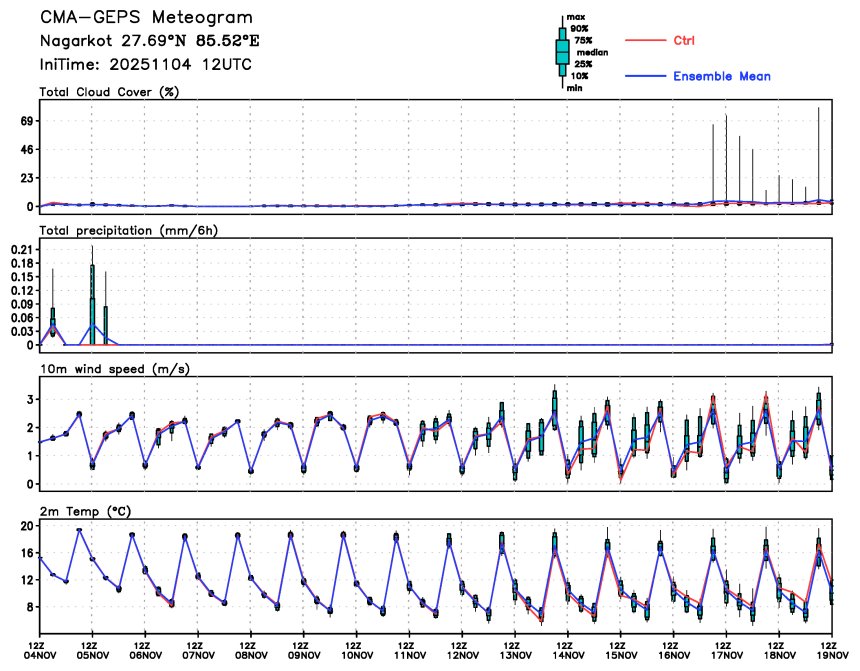This screenshot has width=860, height=671.
Task: Click the IniTime 20251104 12UTC text
Action: click(x=145, y=64)
